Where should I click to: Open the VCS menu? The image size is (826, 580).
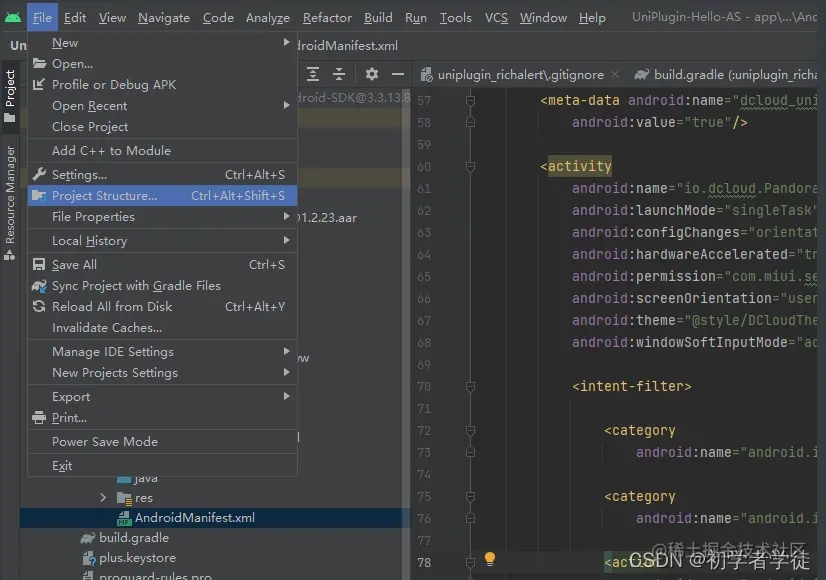(496, 18)
